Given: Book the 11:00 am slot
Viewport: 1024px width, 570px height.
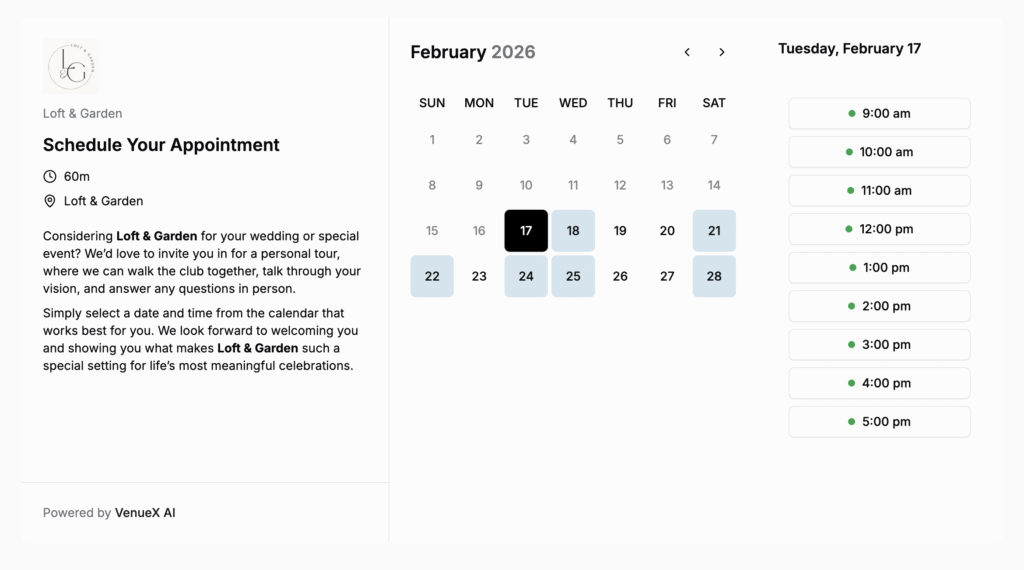Looking at the screenshot, I should coord(879,191).
